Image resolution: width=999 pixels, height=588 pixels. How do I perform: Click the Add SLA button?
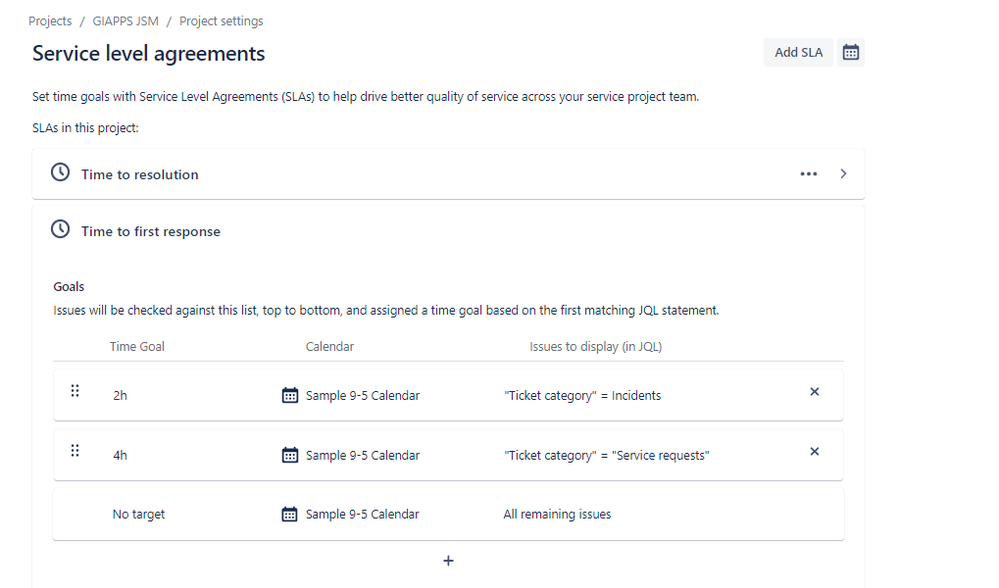point(798,52)
